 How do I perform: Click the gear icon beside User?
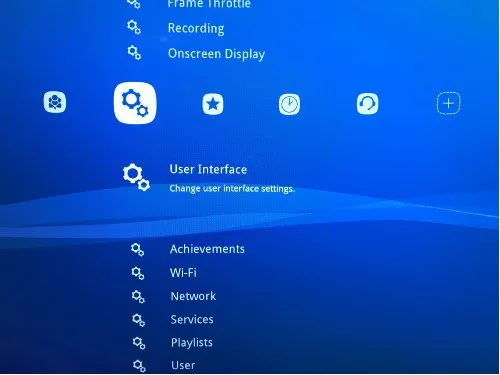click(x=139, y=366)
